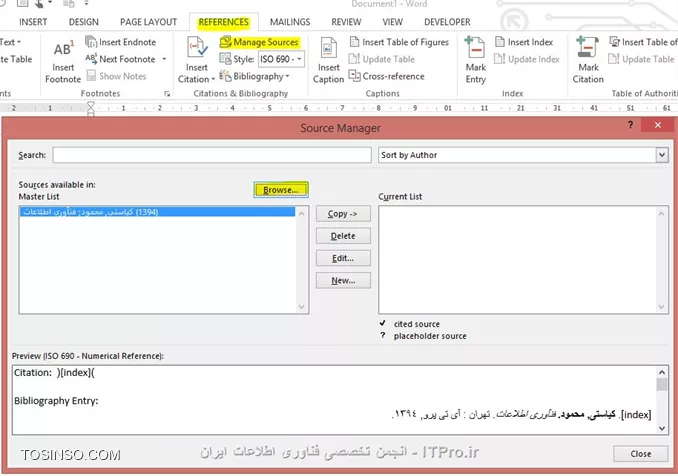Click the Preview pane scroll down arrow
This screenshot has height=476, width=678.
pyautogui.click(x=662, y=428)
